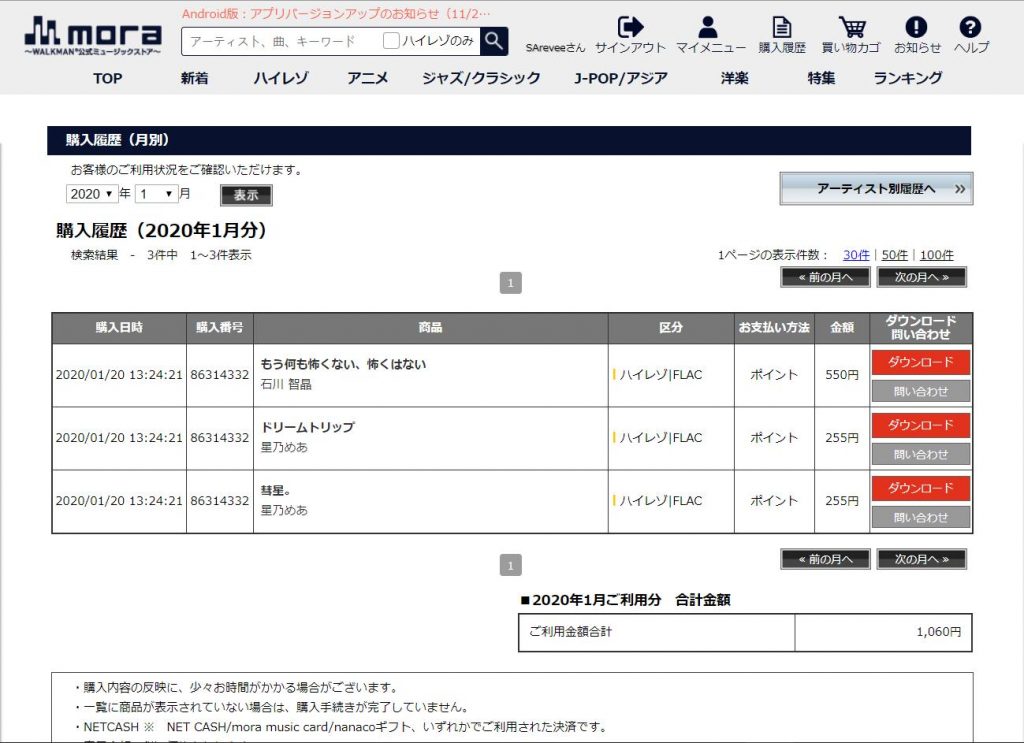This screenshot has height=743, width=1024.
Task: Click the sign-out icon
Action: (x=630, y=27)
